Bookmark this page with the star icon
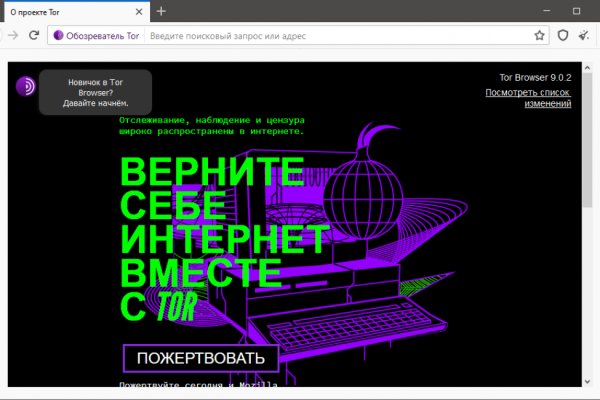The image size is (600, 400). 539,35
